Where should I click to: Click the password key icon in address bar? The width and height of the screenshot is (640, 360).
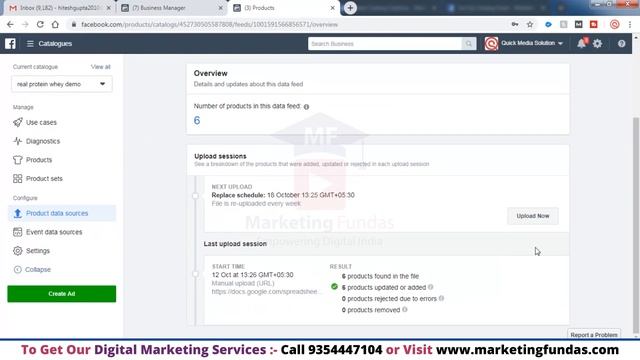(x=515, y=24)
